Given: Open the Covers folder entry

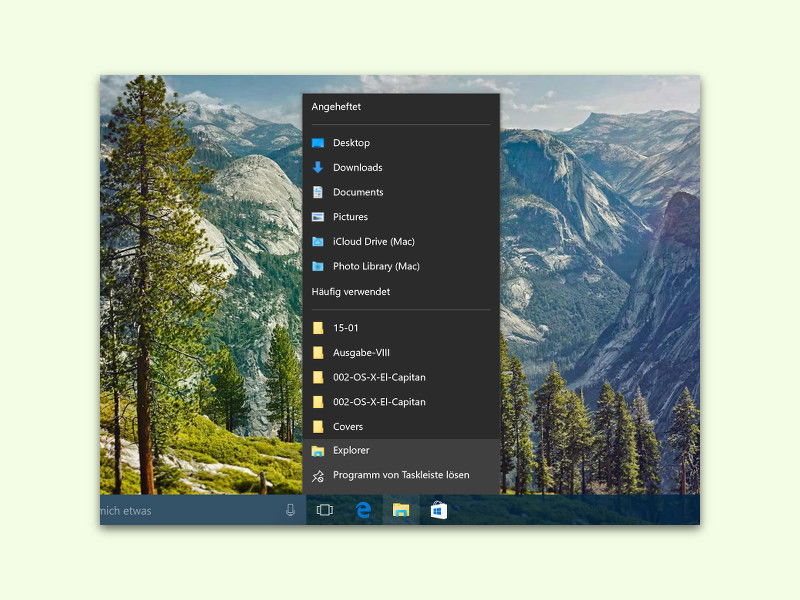Looking at the screenshot, I should tap(401, 427).
